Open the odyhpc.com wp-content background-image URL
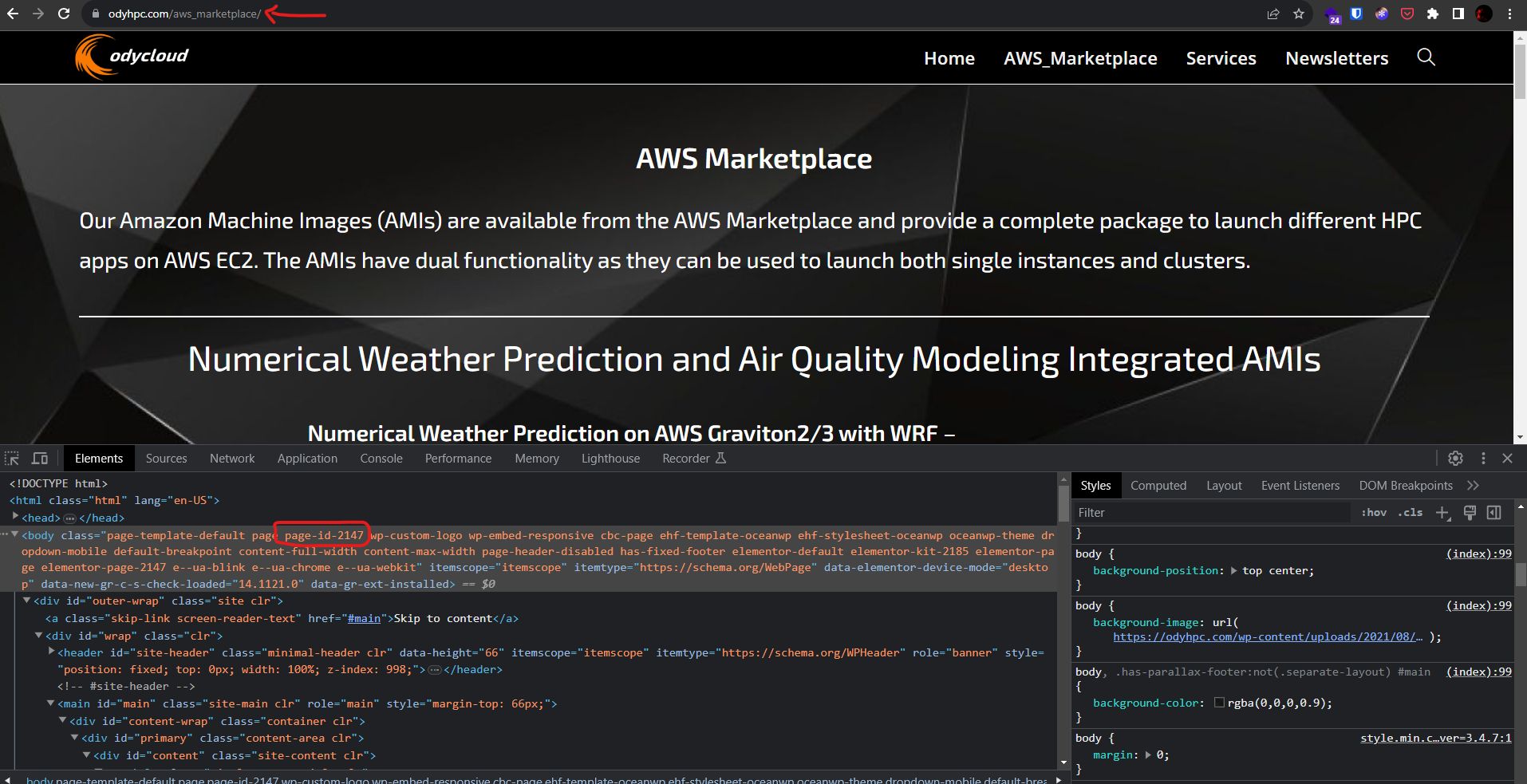Image resolution: width=1527 pixels, height=784 pixels. coord(1268,637)
